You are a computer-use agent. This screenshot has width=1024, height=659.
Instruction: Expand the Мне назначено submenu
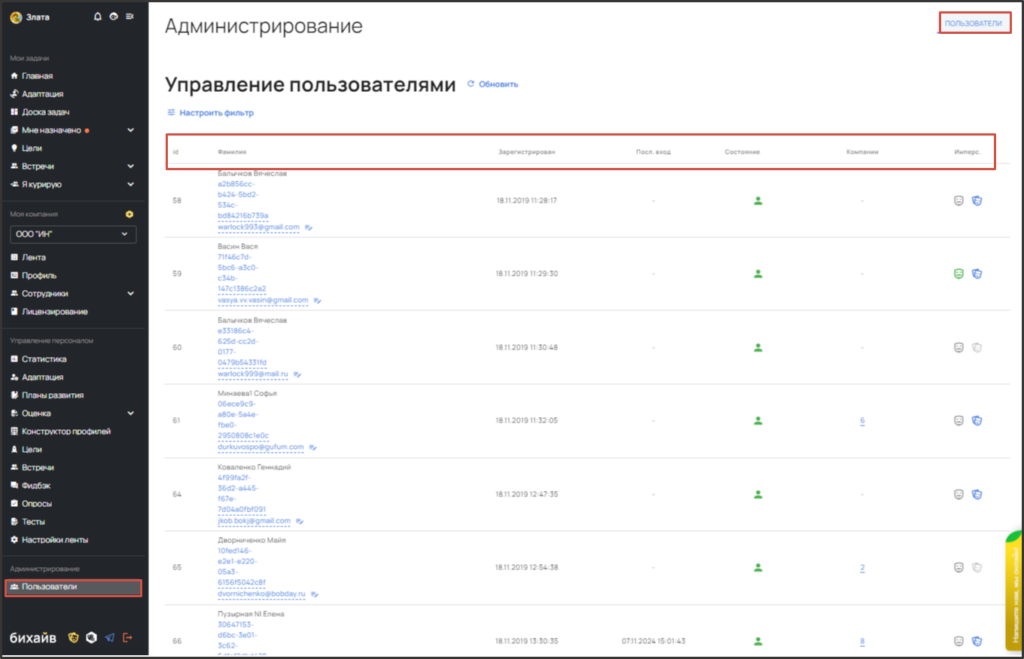coord(130,130)
